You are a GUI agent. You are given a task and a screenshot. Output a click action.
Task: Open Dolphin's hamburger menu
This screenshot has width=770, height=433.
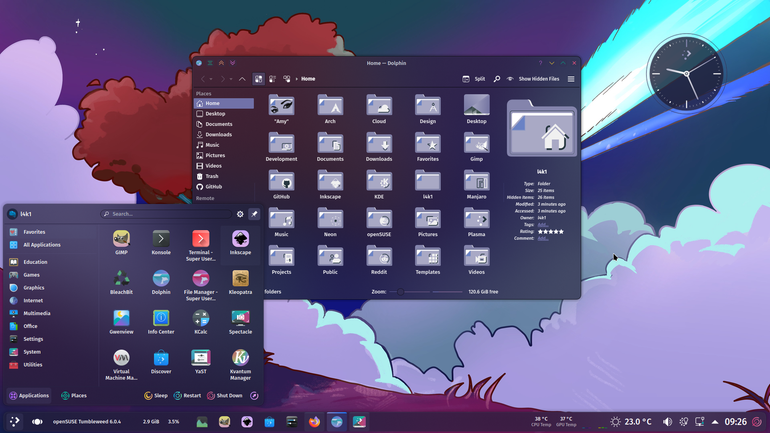click(x=571, y=79)
